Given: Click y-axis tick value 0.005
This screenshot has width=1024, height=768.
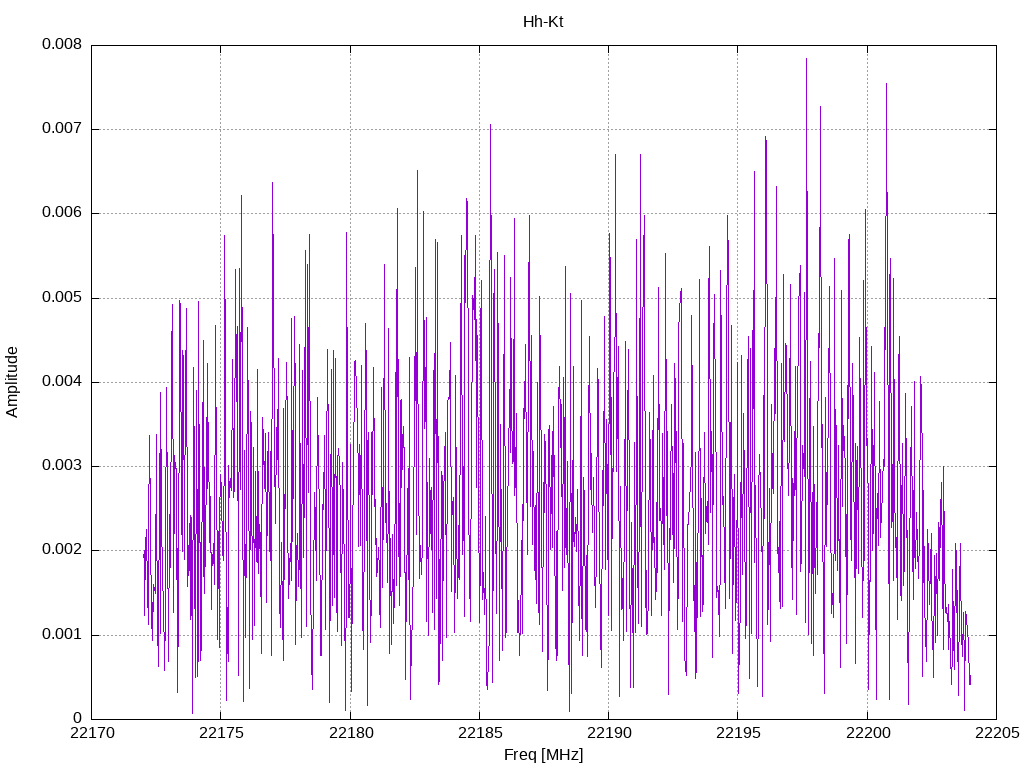Looking at the screenshot, I should coord(62,297).
